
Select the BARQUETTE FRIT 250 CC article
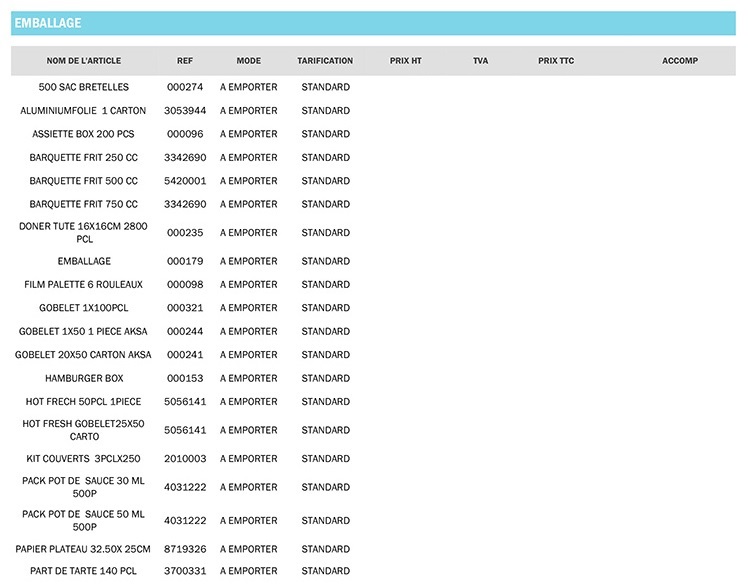click(84, 157)
